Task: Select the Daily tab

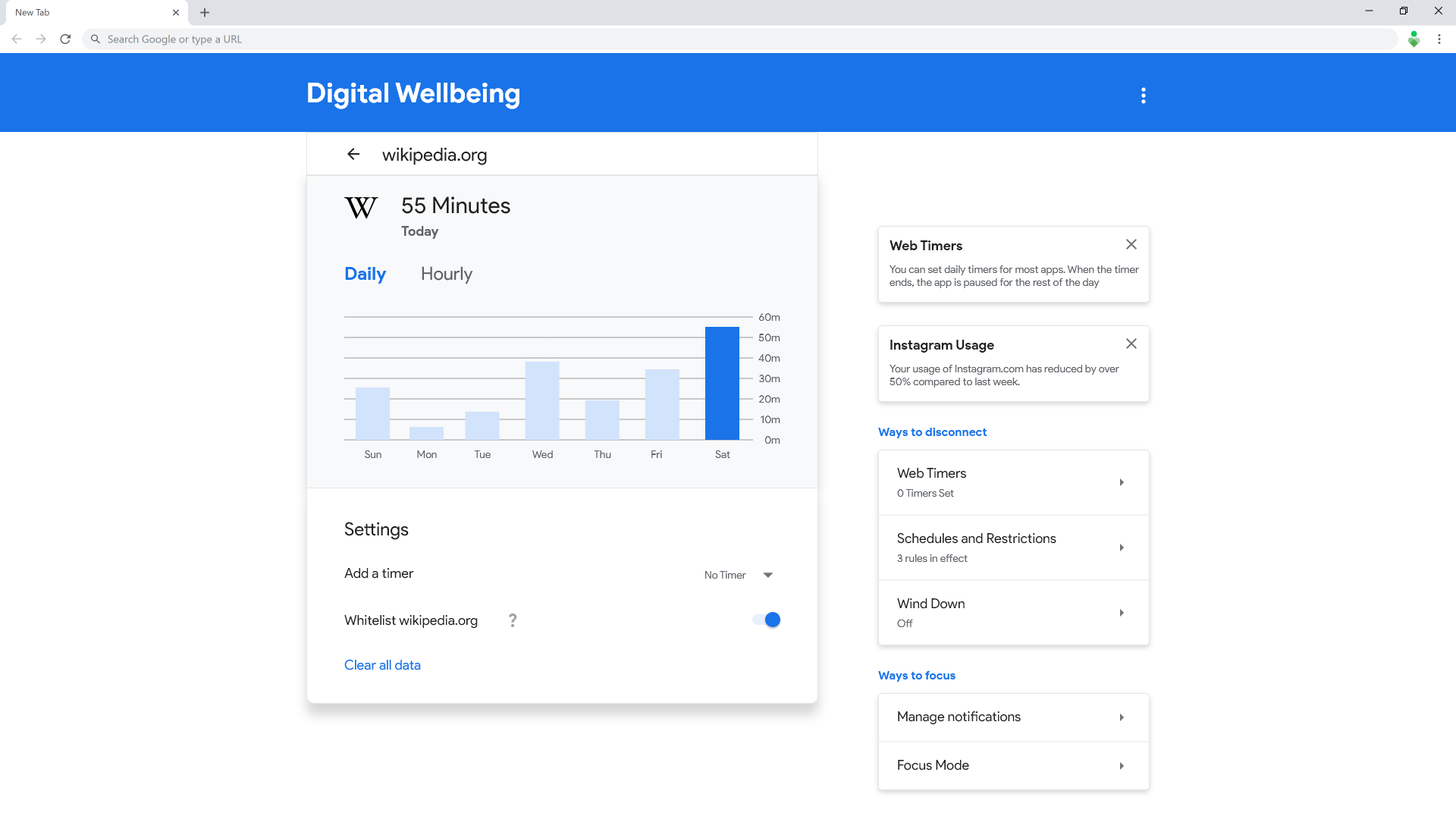Action: click(365, 274)
